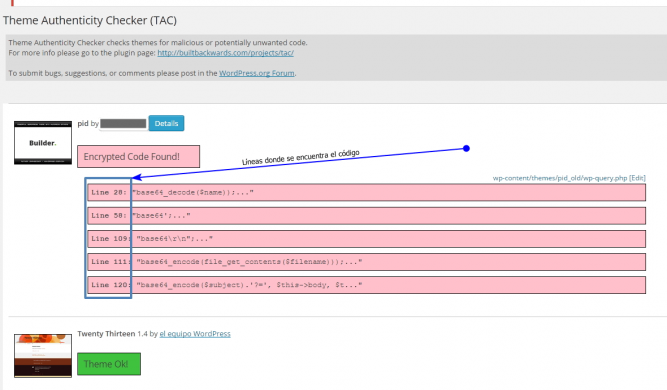667x390 pixels.
Task: Click the Twenty Thirteen theme name
Action: [x=106, y=334]
